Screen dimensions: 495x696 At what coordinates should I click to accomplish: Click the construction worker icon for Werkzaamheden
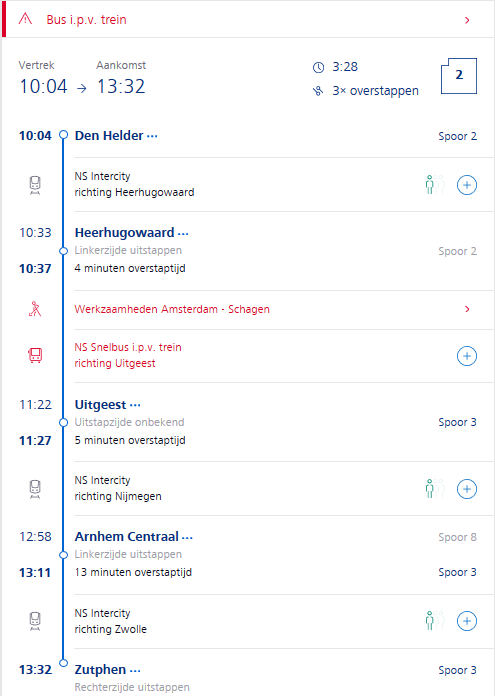pyautogui.click(x=35, y=309)
